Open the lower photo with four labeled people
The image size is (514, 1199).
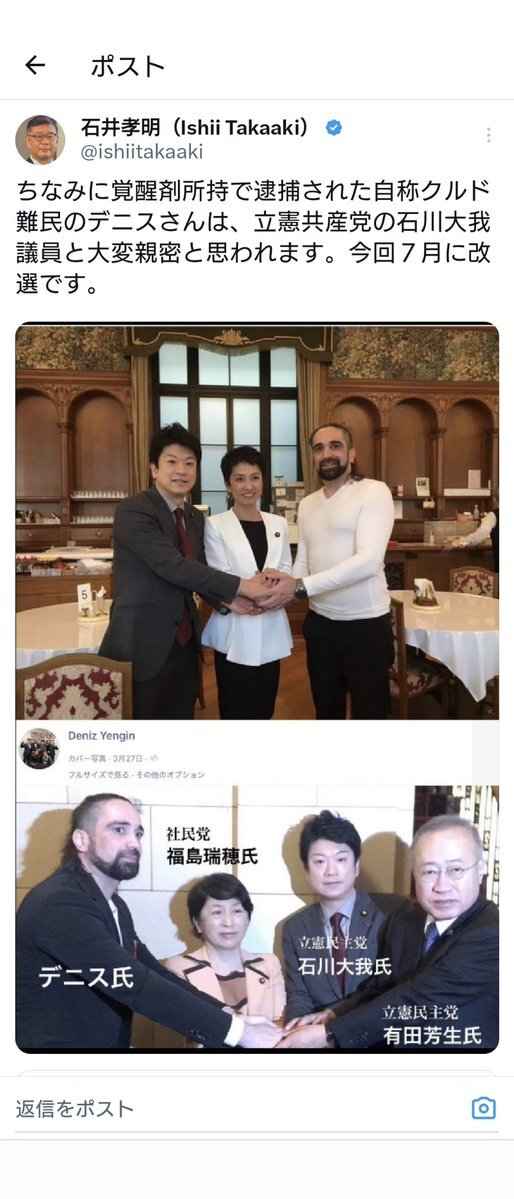point(257,918)
